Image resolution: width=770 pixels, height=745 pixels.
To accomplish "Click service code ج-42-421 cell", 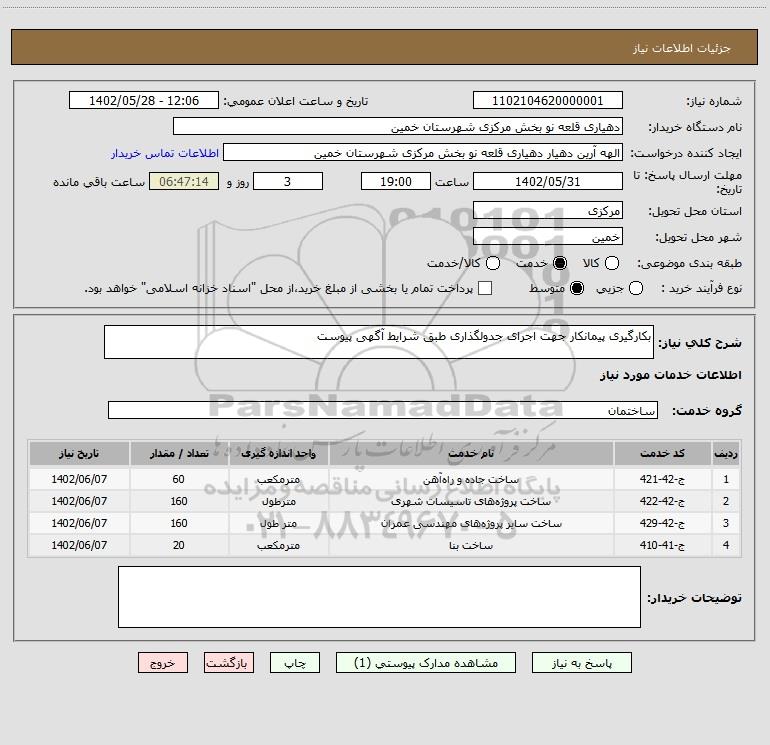I will coord(662,479).
